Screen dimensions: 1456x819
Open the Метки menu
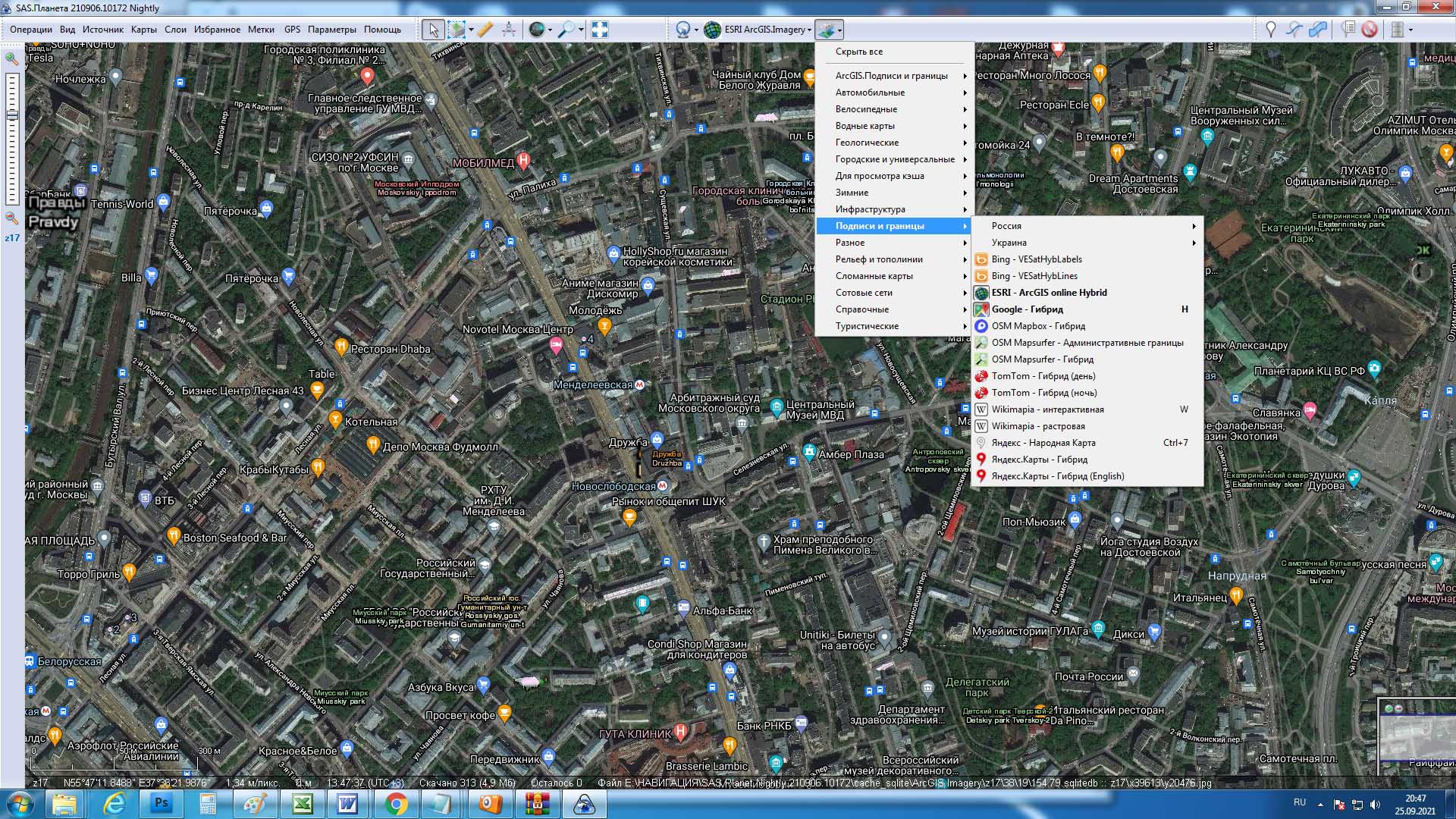pos(260,30)
